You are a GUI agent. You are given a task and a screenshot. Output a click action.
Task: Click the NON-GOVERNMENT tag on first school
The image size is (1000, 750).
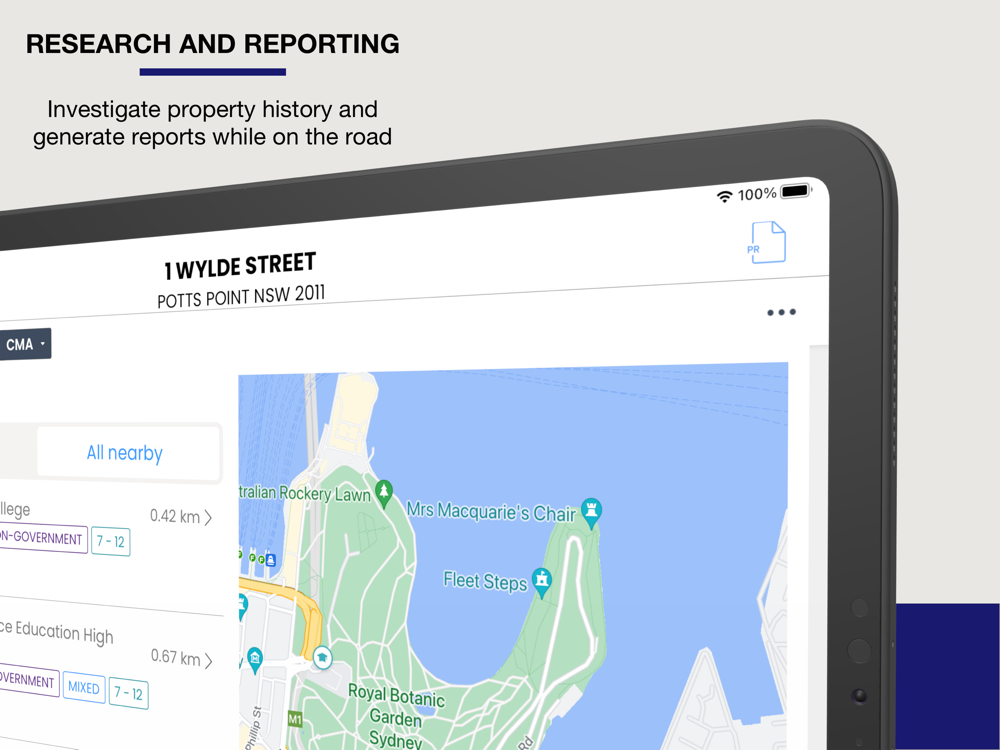click(x=42, y=538)
